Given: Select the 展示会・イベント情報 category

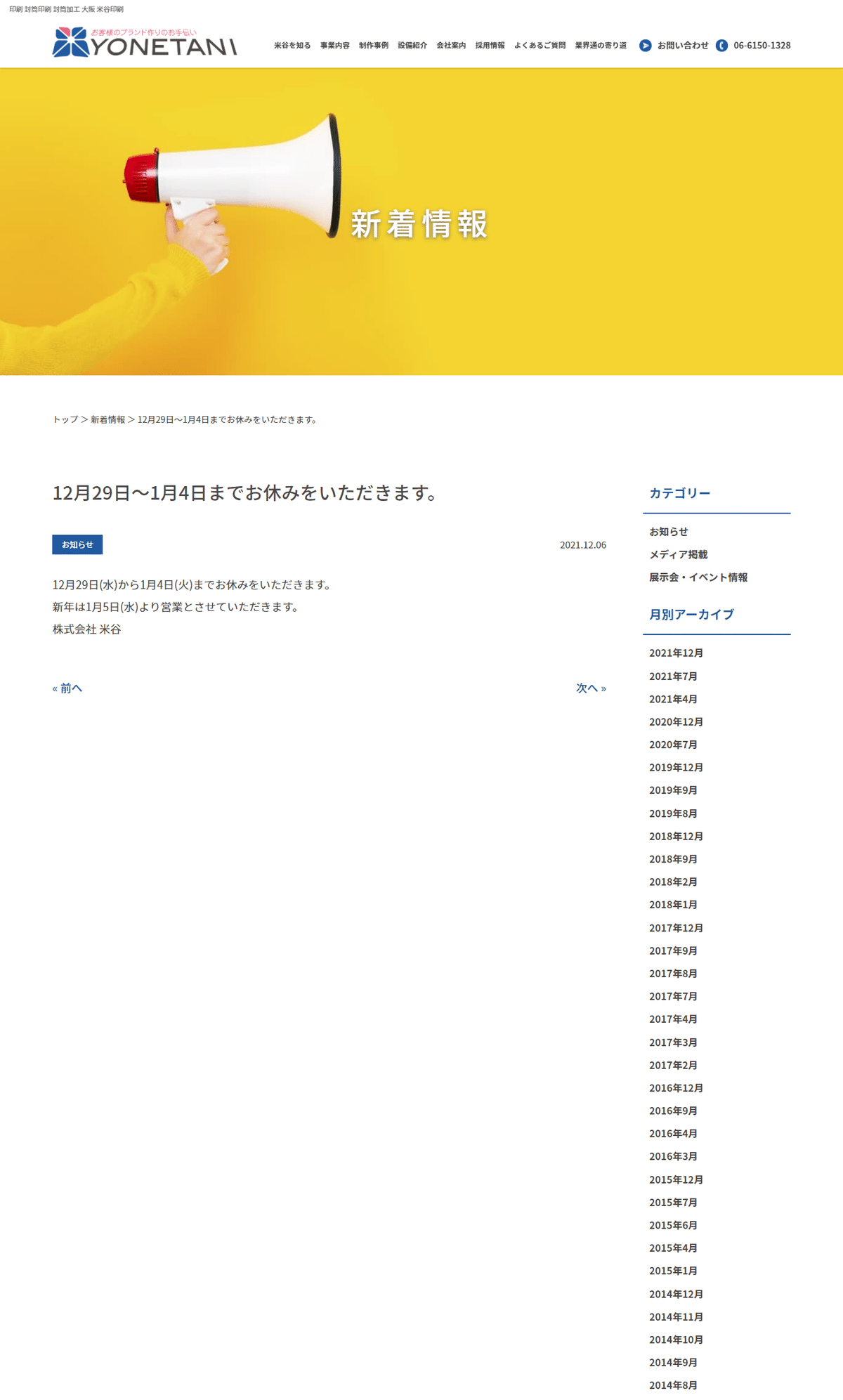Looking at the screenshot, I should [x=698, y=577].
